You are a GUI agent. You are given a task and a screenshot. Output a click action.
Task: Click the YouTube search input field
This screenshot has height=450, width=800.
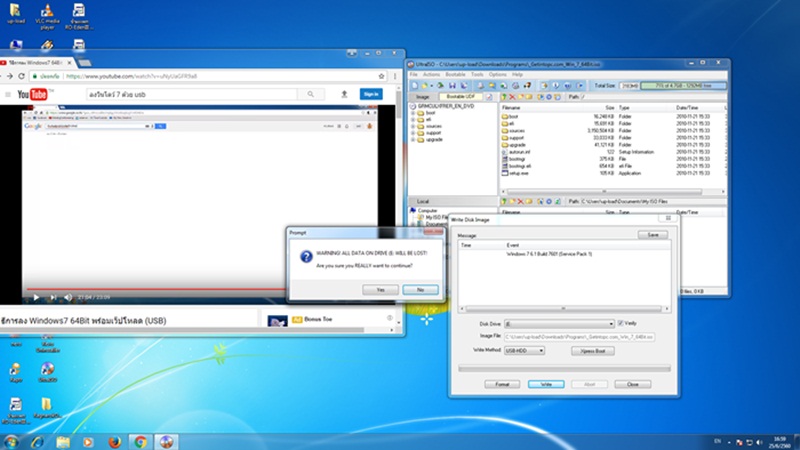[x=192, y=94]
